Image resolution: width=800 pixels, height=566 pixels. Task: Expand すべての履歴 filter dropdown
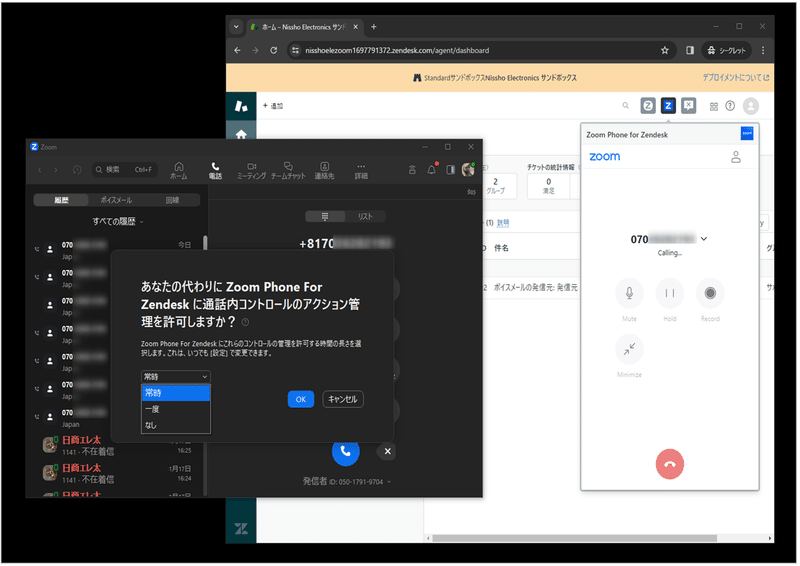point(118,222)
